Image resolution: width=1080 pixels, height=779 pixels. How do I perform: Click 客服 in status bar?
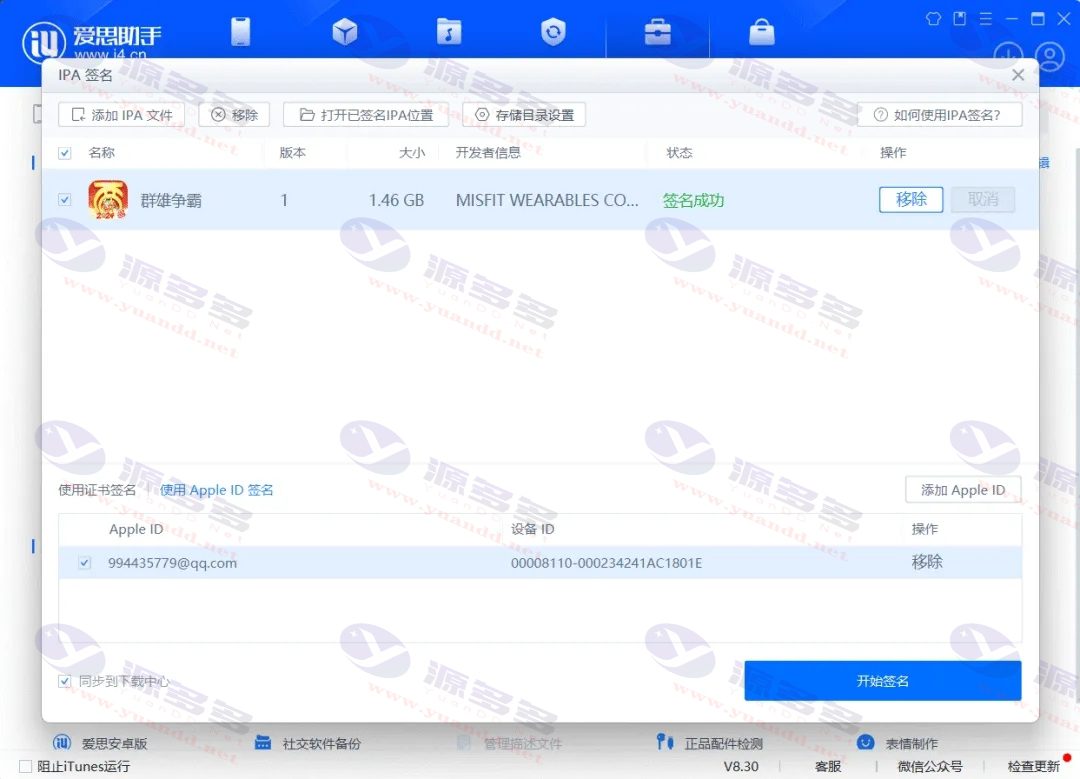[x=828, y=766]
